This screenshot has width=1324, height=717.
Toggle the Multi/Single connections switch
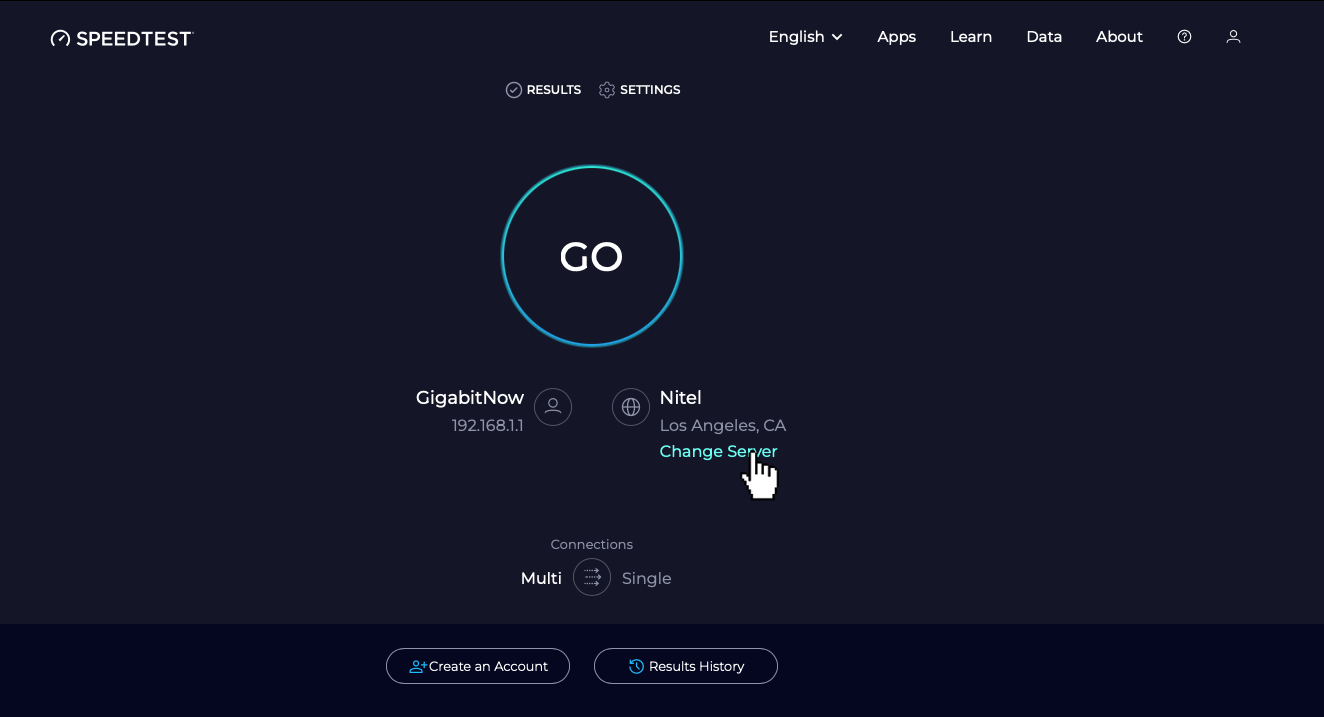(592, 577)
